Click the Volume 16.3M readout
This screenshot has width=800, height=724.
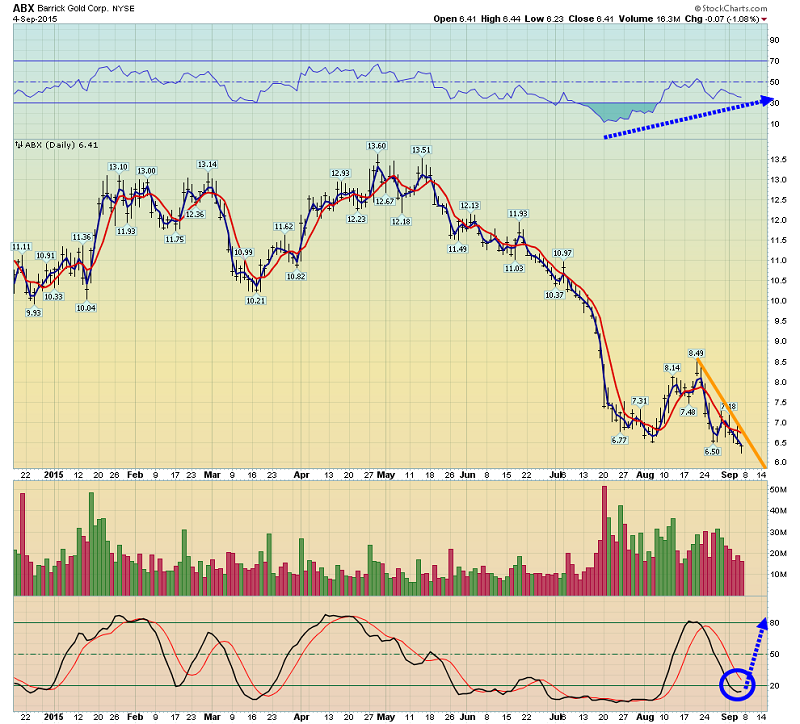[649, 19]
